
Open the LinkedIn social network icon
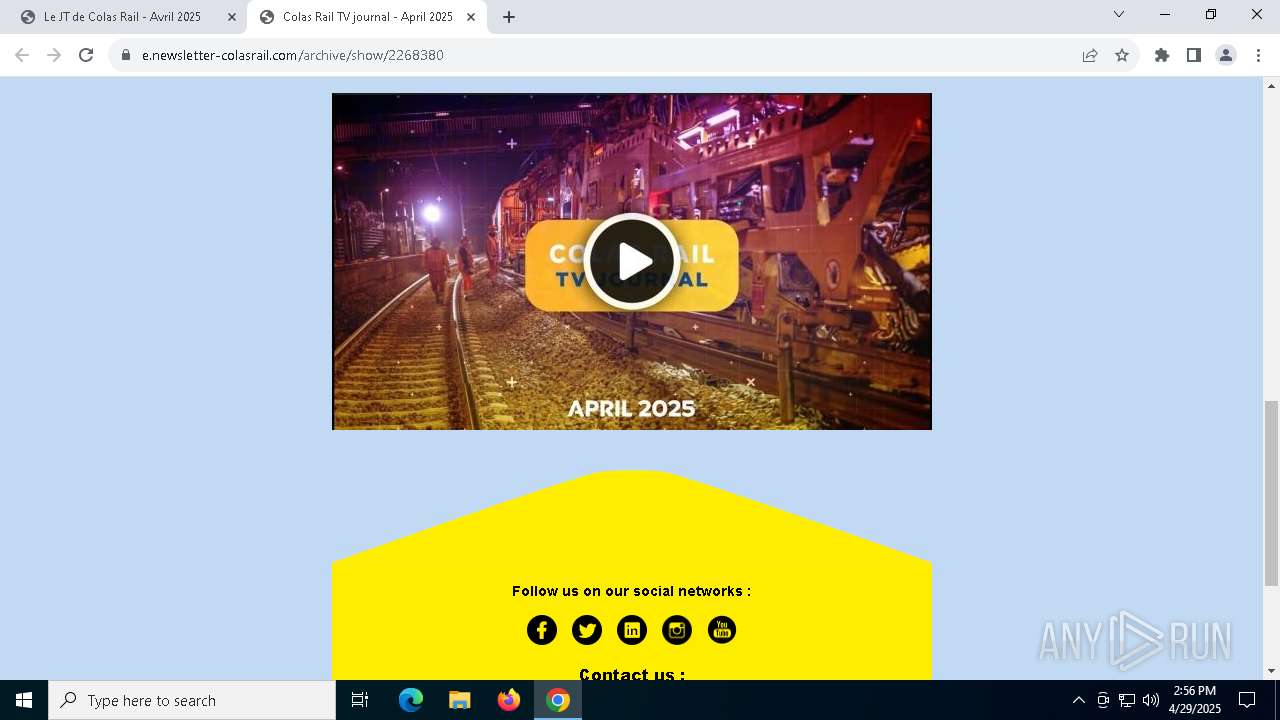pyautogui.click(x=632, y=630)
